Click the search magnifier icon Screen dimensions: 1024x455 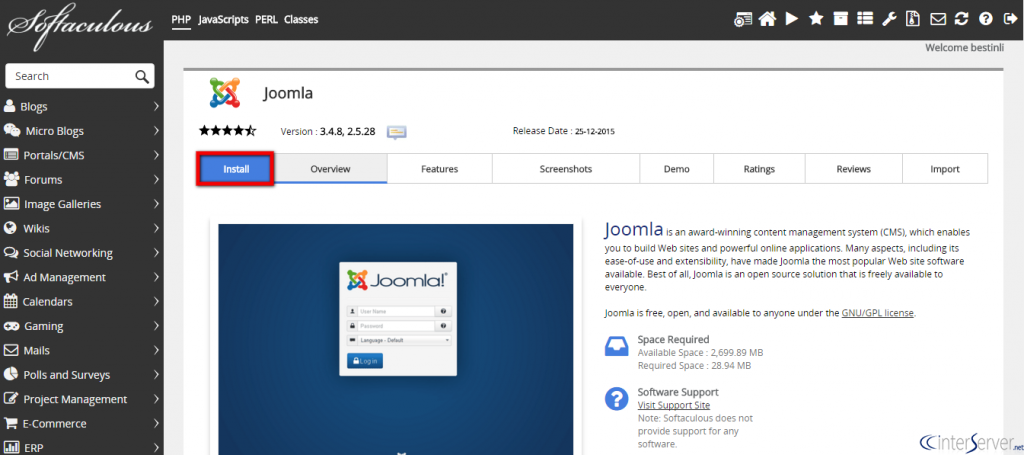[x=142, y=76]
